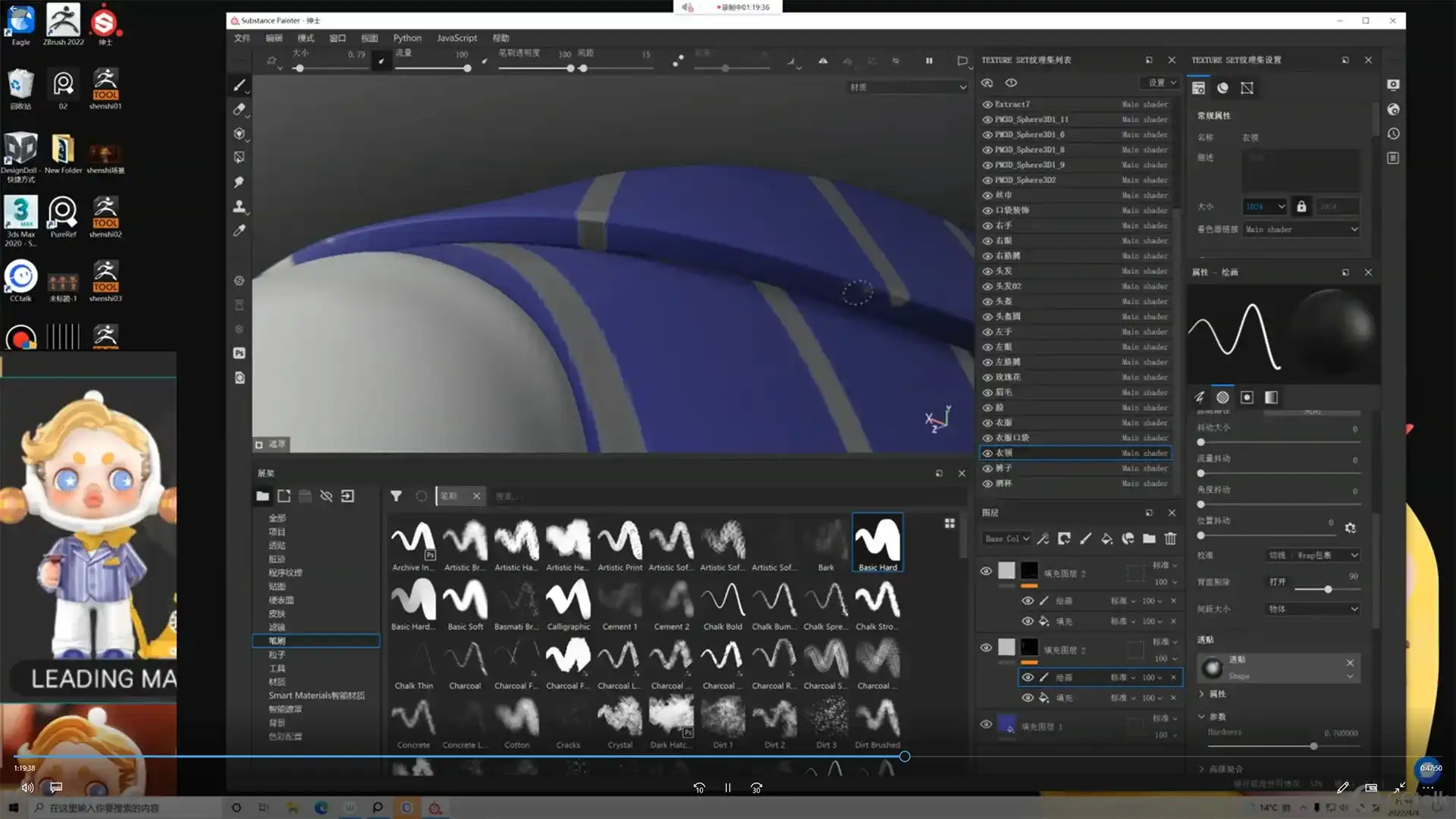Toggle visibility of bottom blue fill layer
This screenshot has height=819, width=1456.
tap(986, 724)
